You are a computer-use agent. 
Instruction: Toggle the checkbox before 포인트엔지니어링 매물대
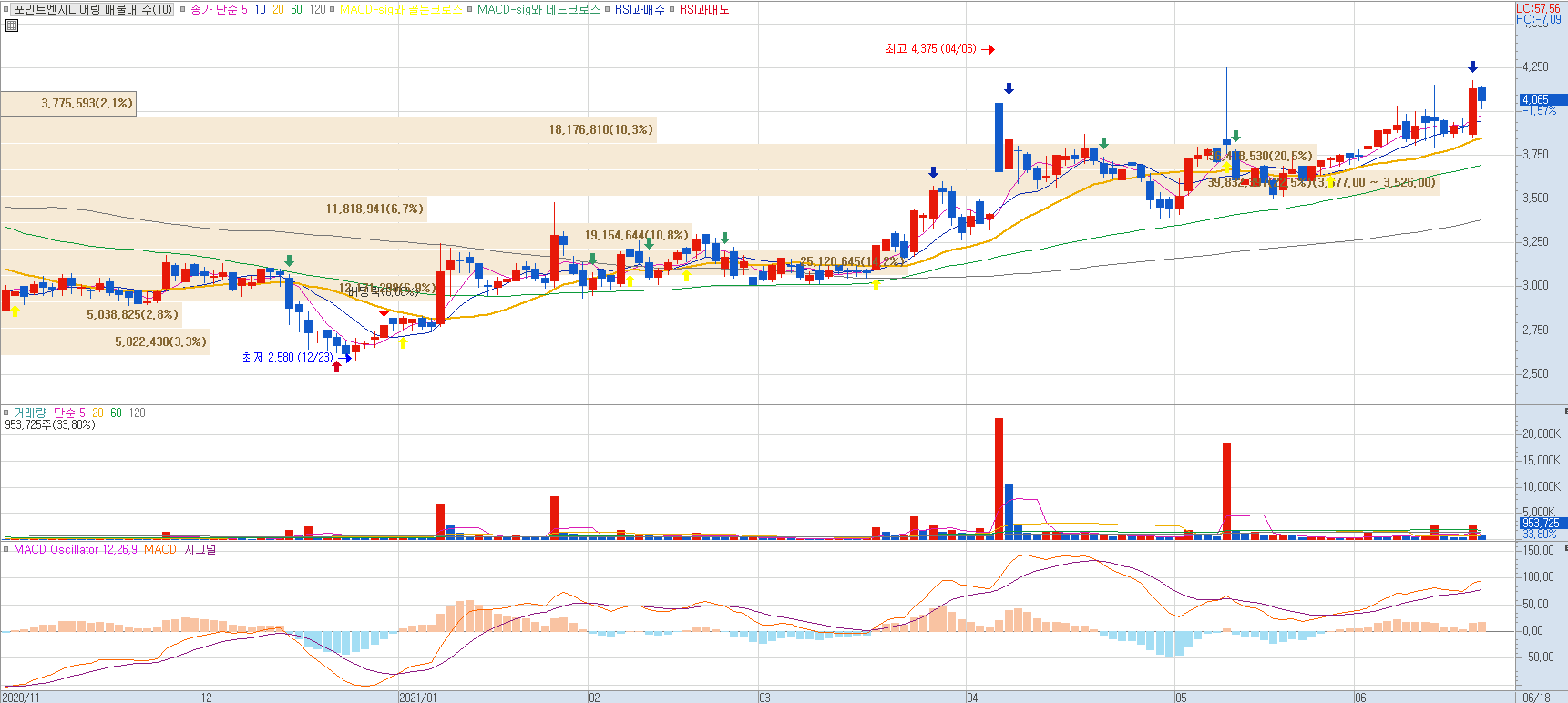click(6, 9)
